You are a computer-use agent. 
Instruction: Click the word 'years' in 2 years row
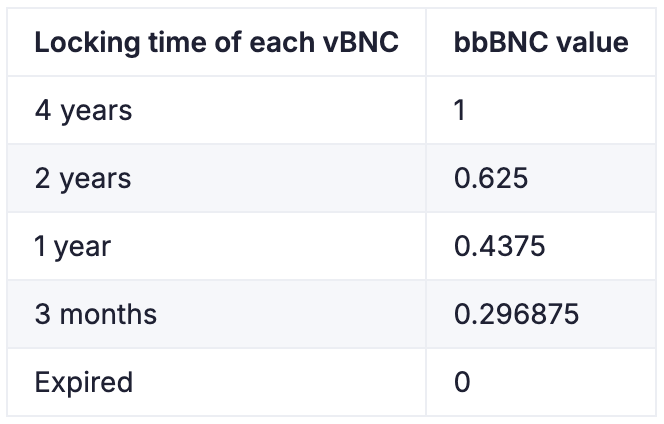(95, 180)
